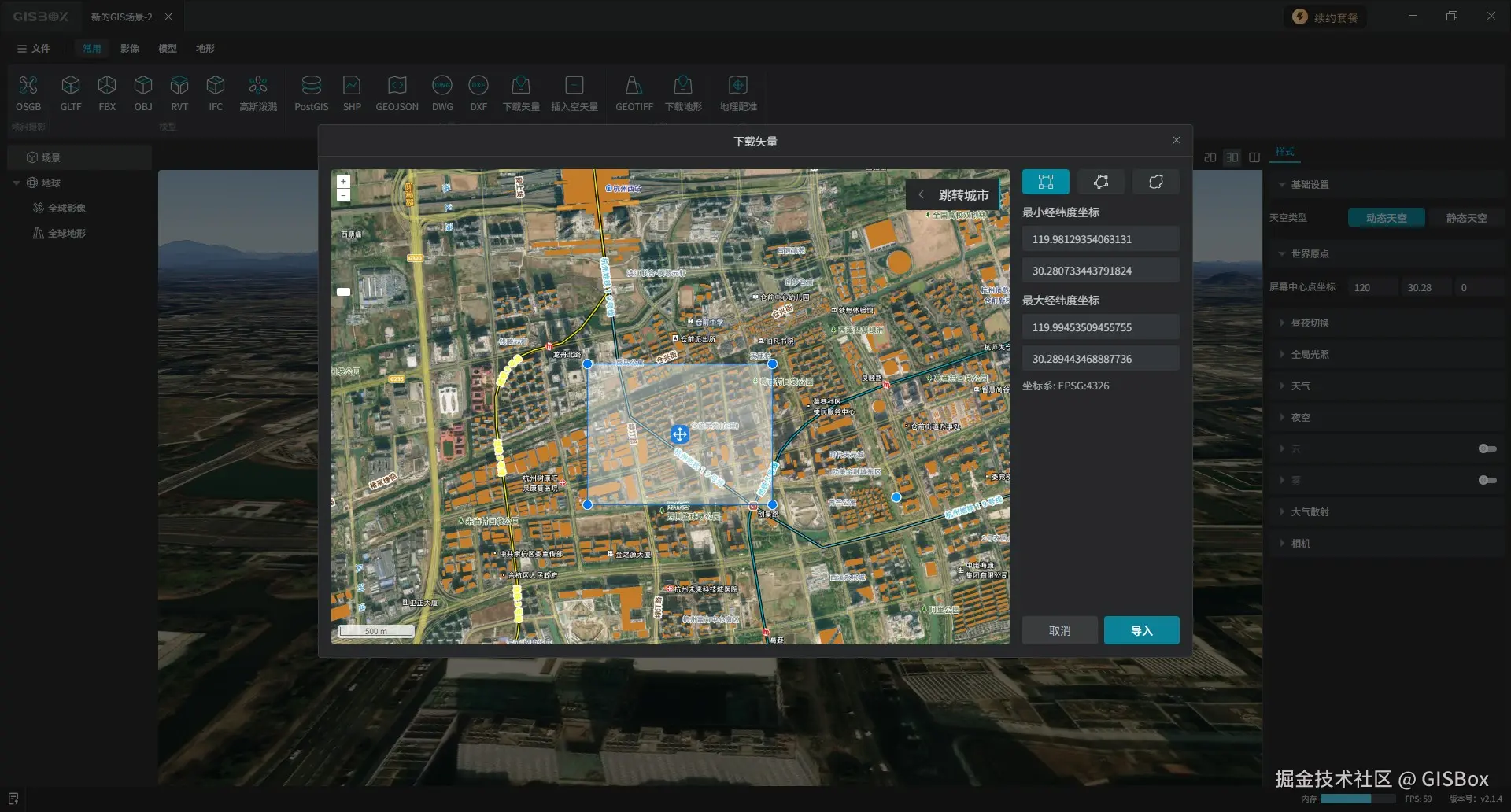Zoom out on the download map
This screenshot has height=812, width=1511.
343,195
